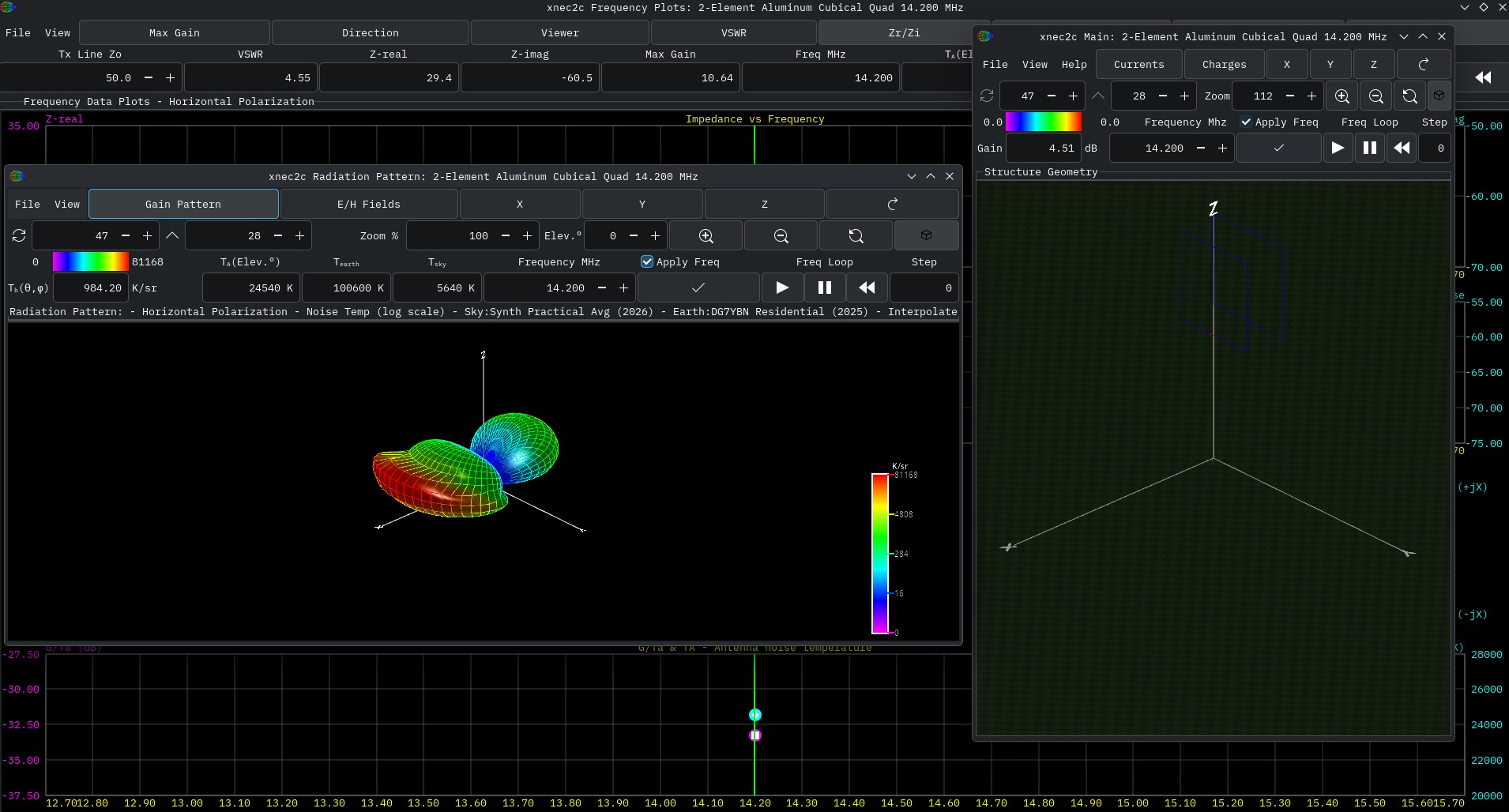The image size is (1509, 812).
Task: Zoom out the radiation pattern view
Action: [x=781, y=235]
